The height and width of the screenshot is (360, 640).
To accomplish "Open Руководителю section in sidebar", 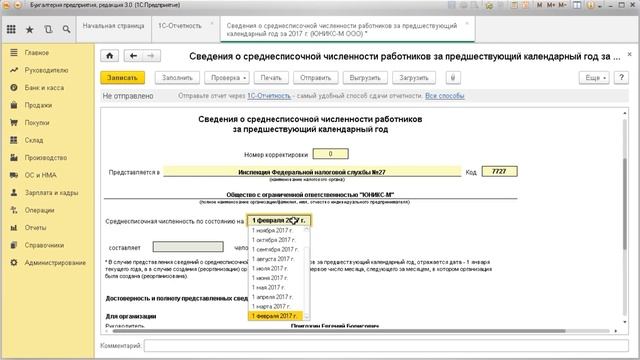I will (x=46, y=70).
